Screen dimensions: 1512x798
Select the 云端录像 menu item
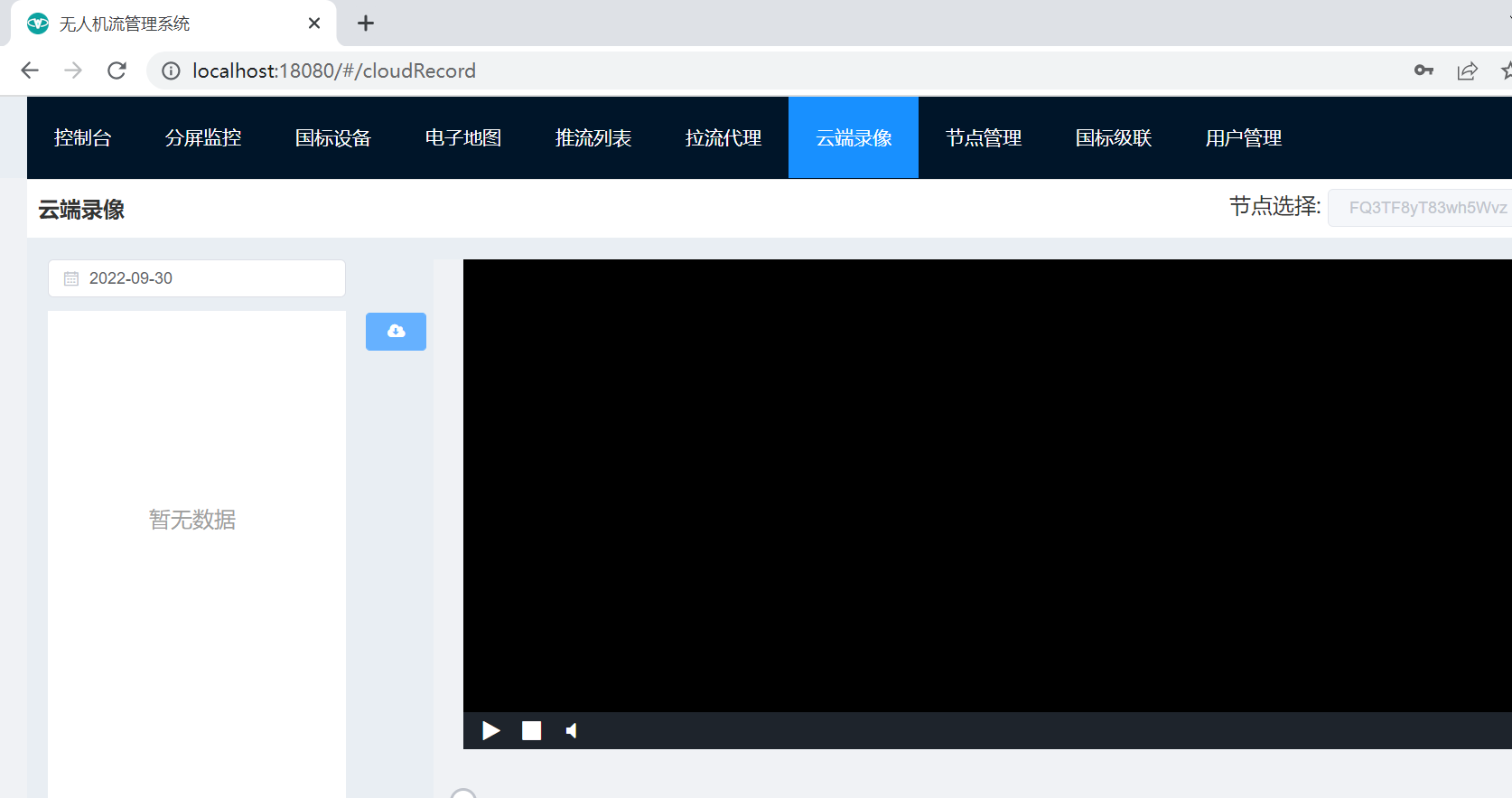pos(854,137)
